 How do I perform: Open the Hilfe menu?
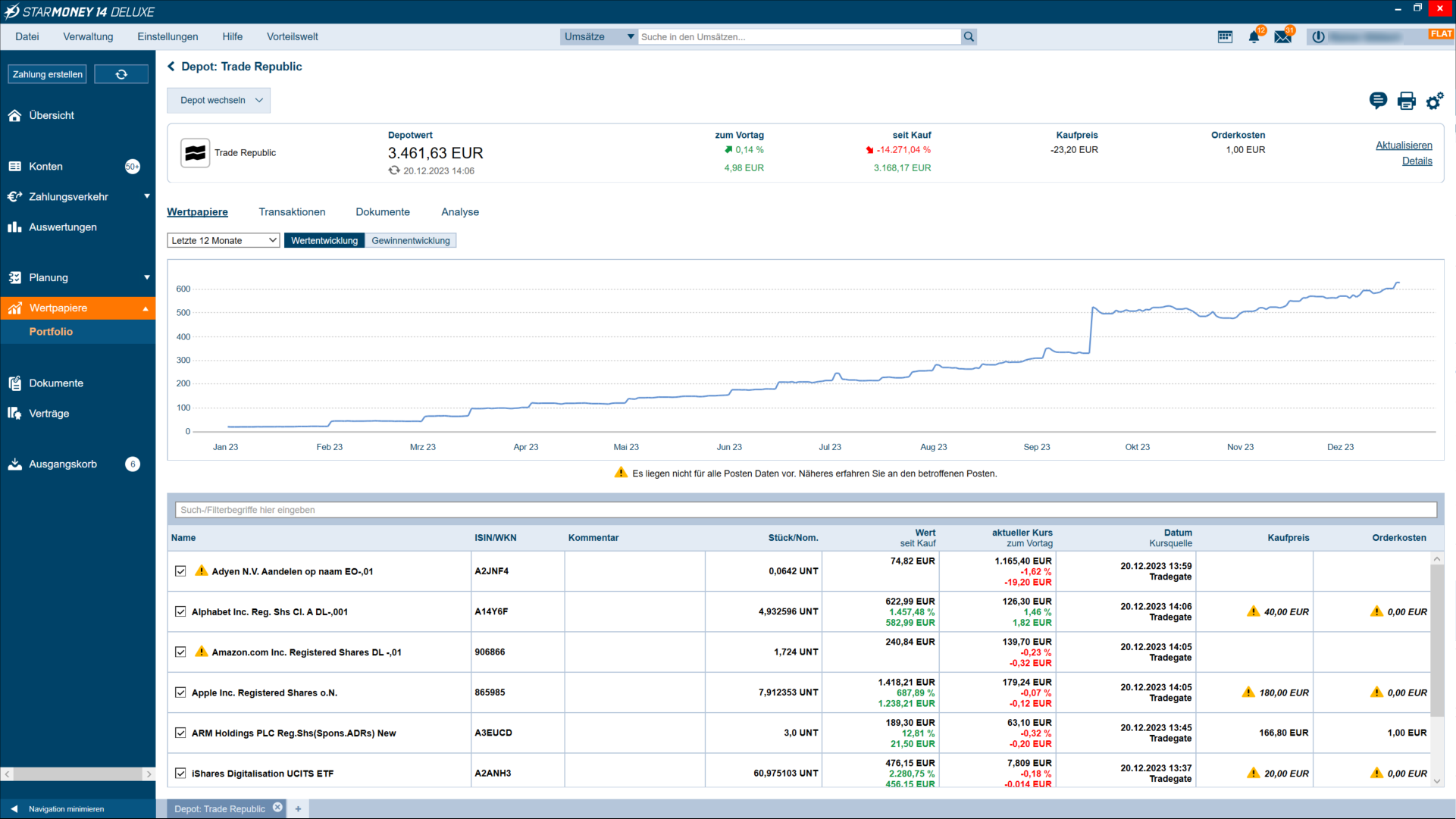point(233,36)
